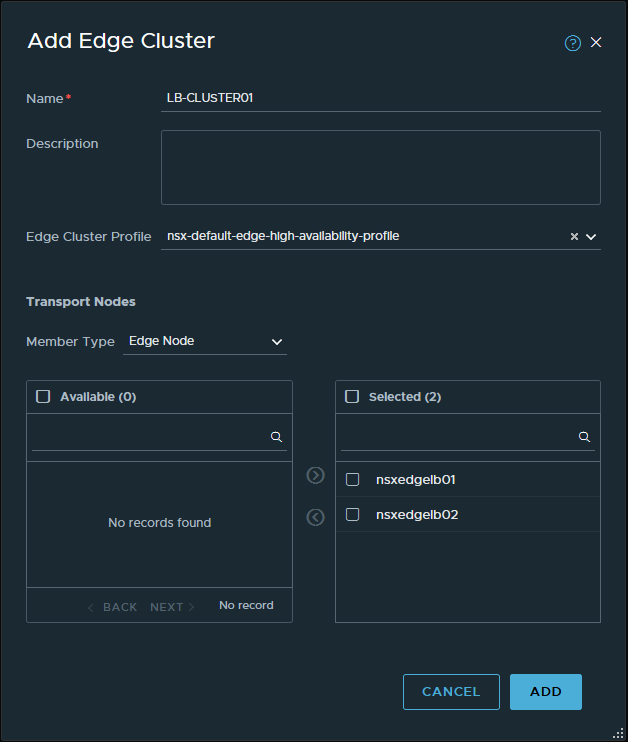Image resolution: width=628 pixels, height=742 pixels.
Task: Clear the Edge Cluster Profile selection
Action: (574, 237)
